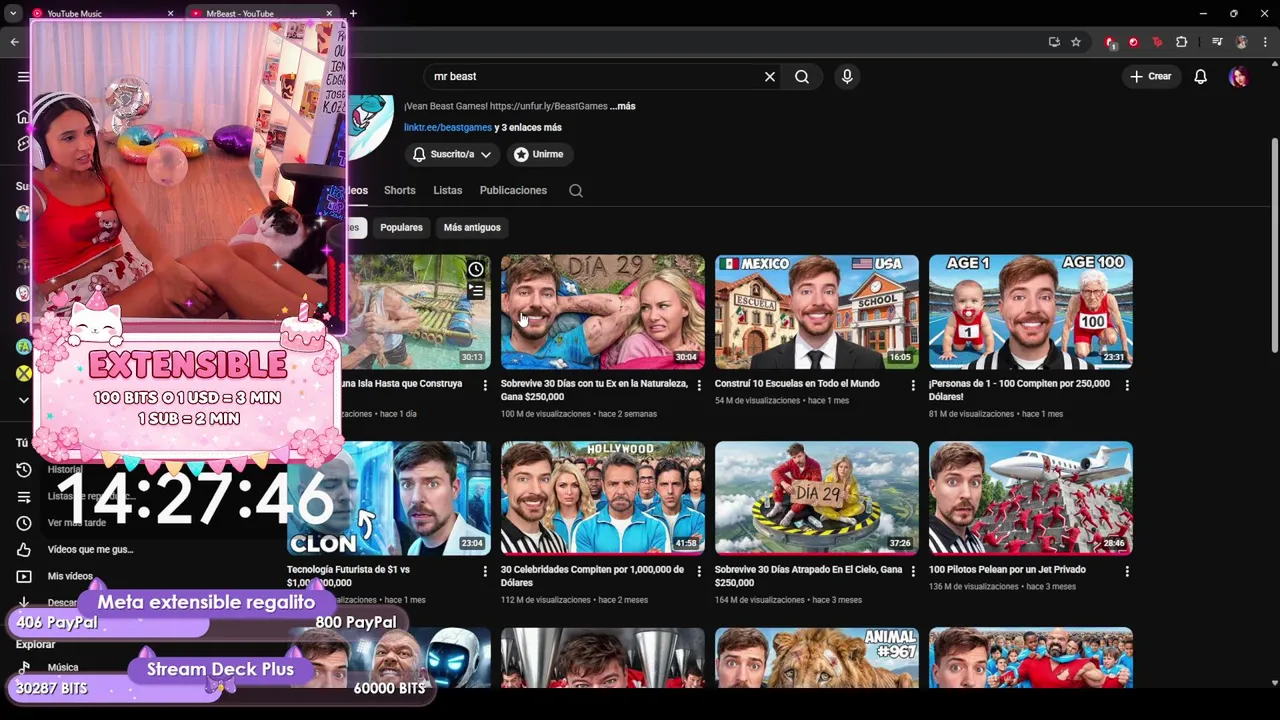The image size is (1280, 720).
Task: Open the Age 1 to Age 100 thumbnail
Action: click(x=1031, y=312)
